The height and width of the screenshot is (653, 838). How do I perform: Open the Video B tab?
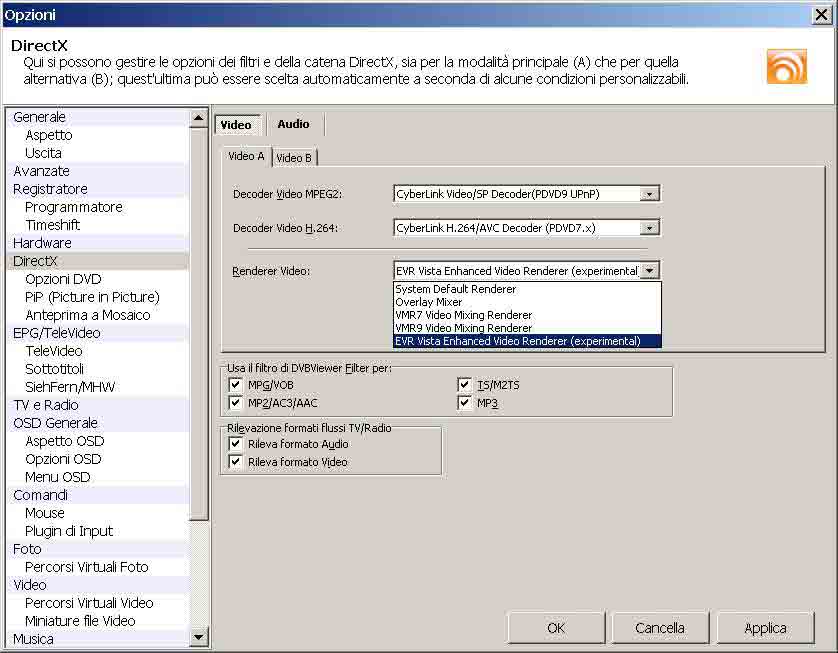tap(294, 158)
